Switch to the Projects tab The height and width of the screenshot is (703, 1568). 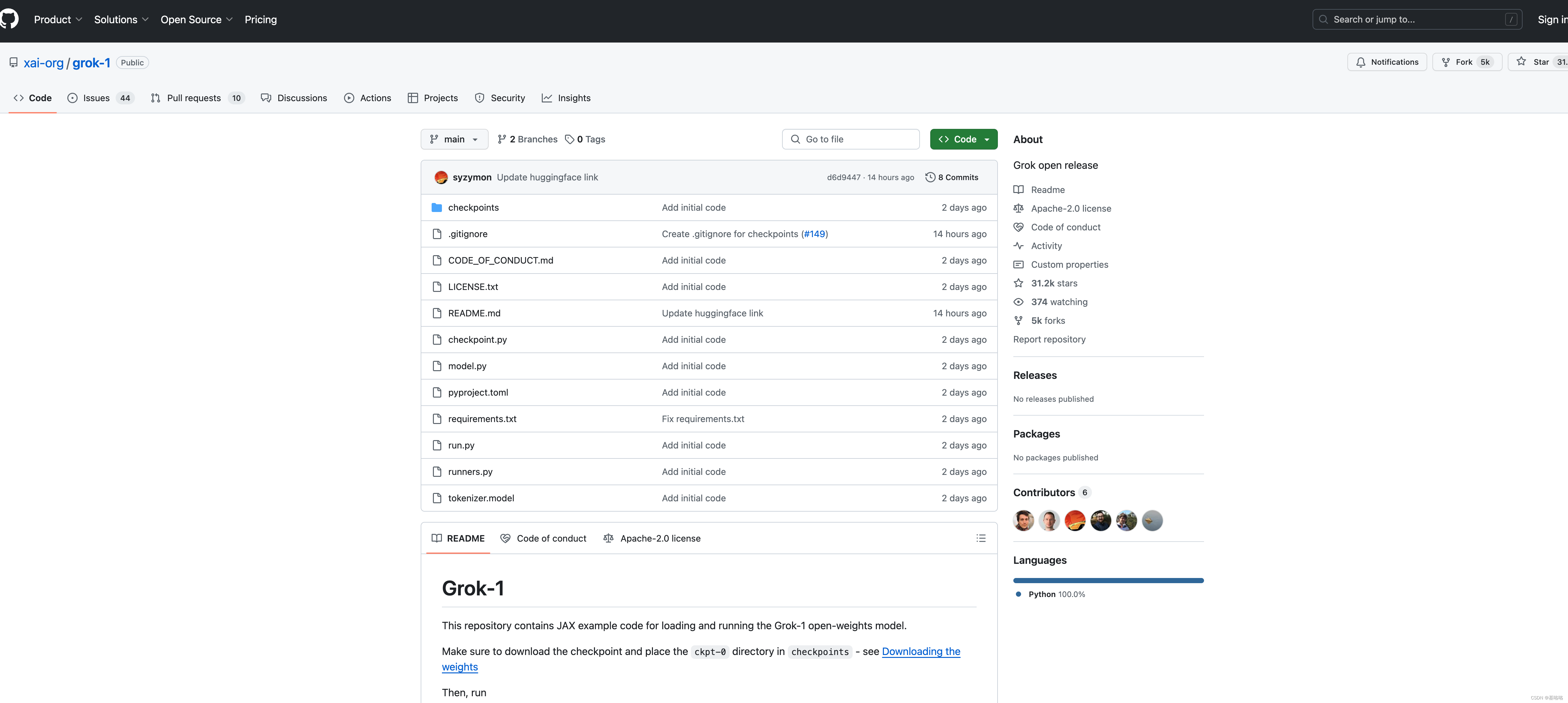[433, 98]
